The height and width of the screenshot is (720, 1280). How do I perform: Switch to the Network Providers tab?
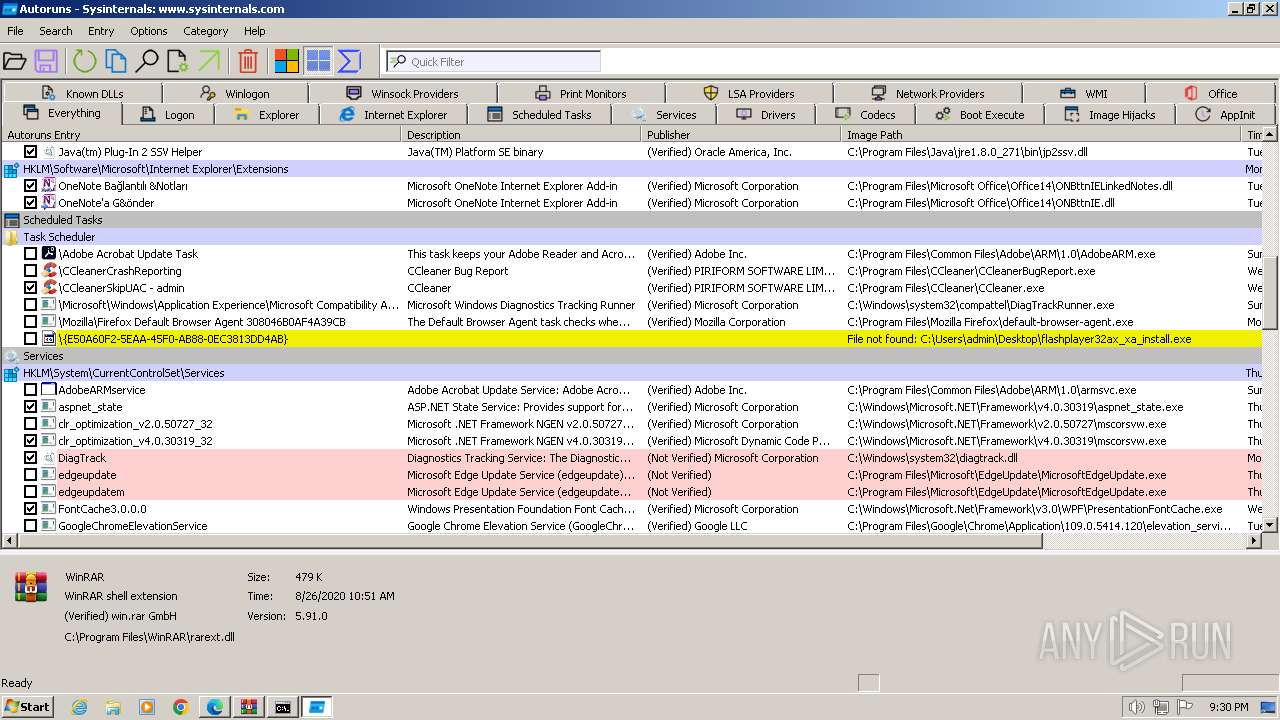pyautogui.click(x=928, y=93)
